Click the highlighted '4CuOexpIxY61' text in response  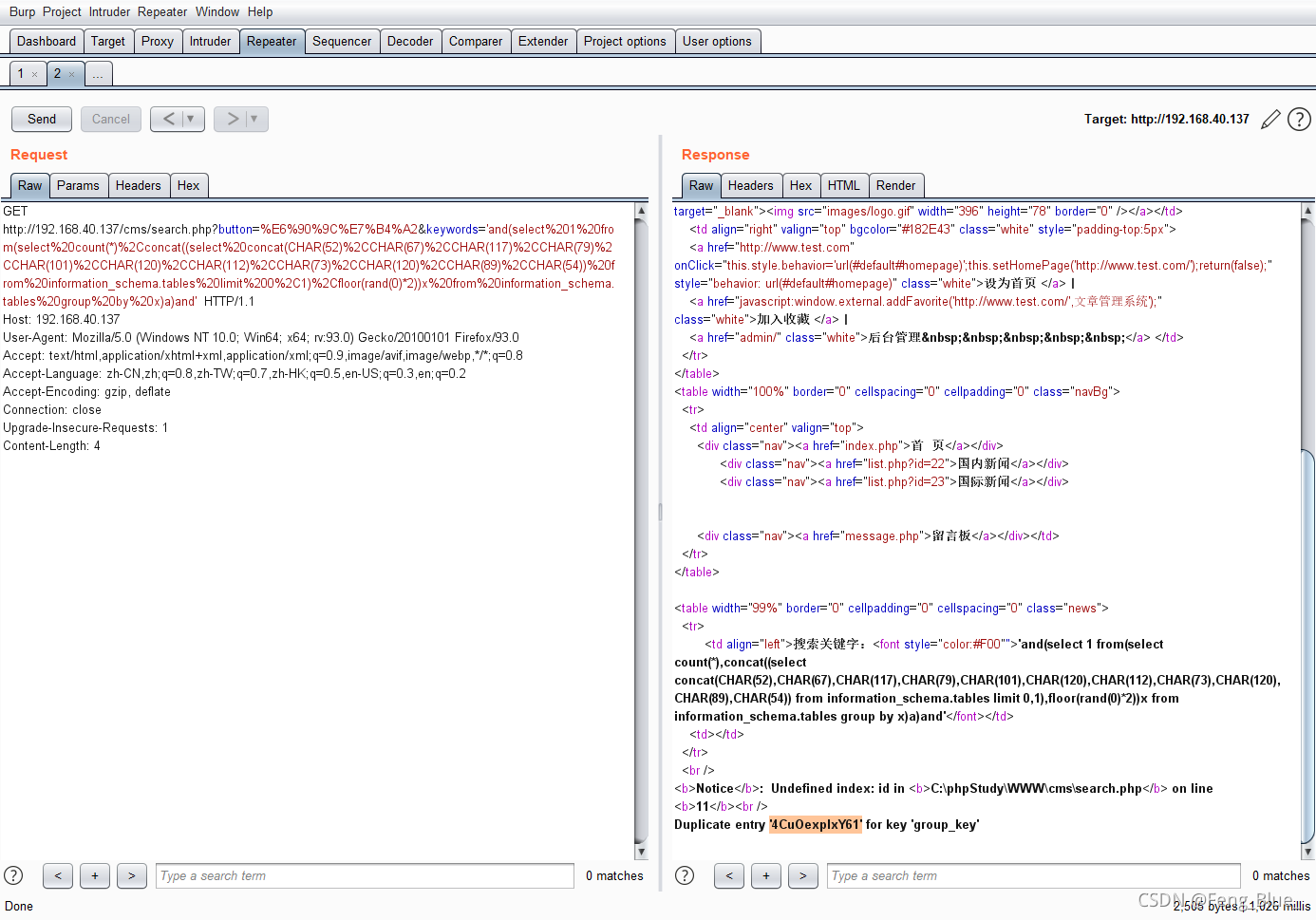click(x=816, y=824)
